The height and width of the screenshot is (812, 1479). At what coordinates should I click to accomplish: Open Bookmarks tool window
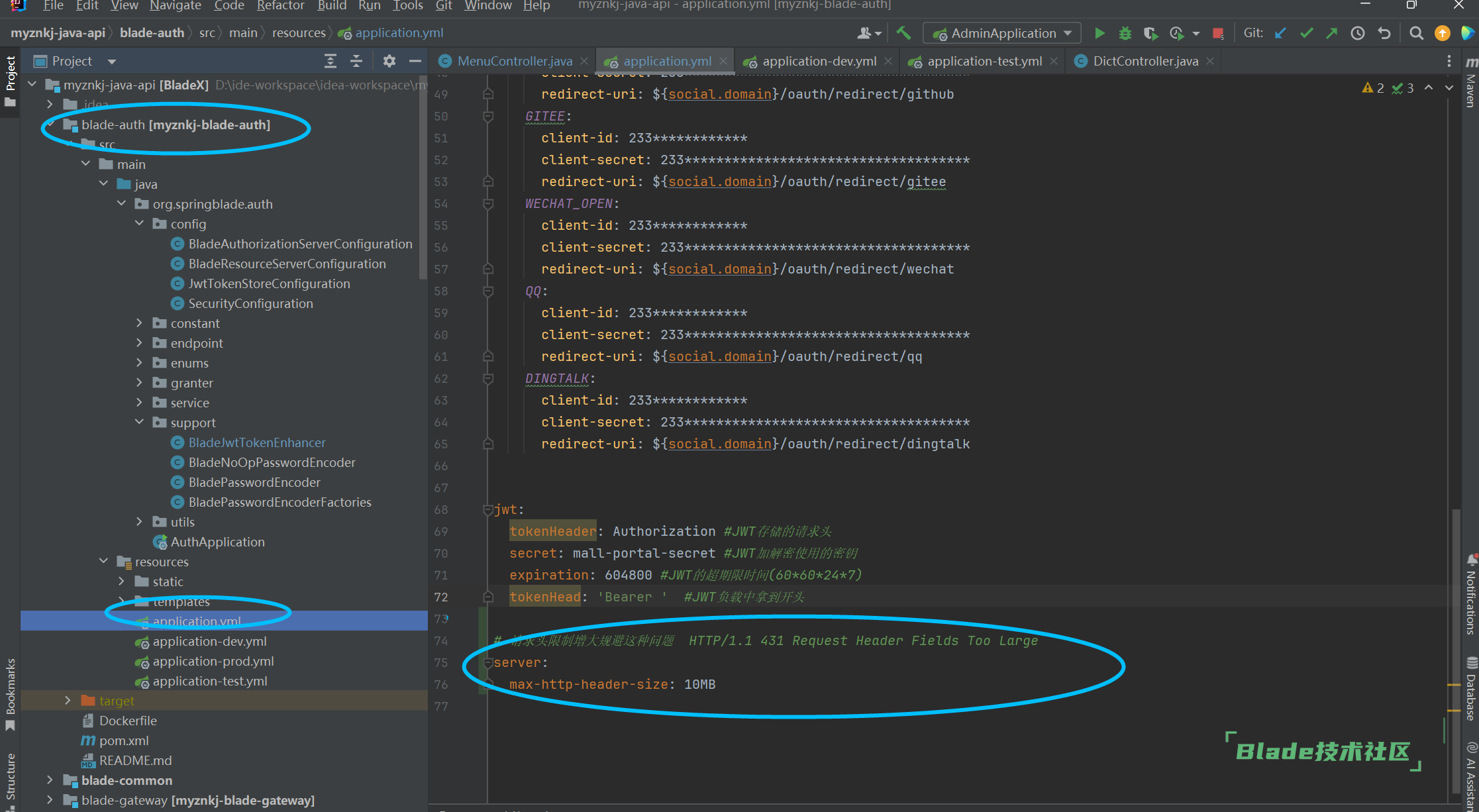coord(10,694)
